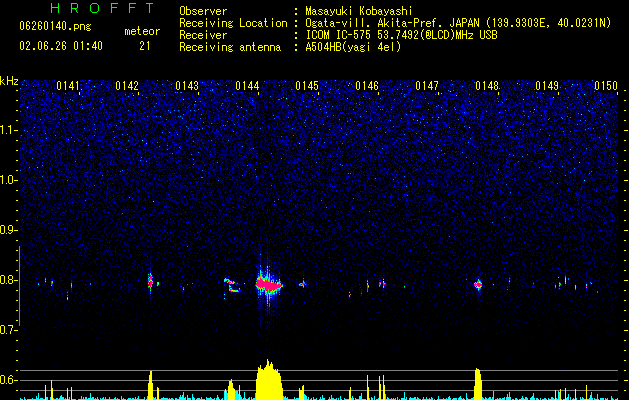Click the 0.7 kHz axis label
Screen dimensions: 629x400
tap(8, 330)
